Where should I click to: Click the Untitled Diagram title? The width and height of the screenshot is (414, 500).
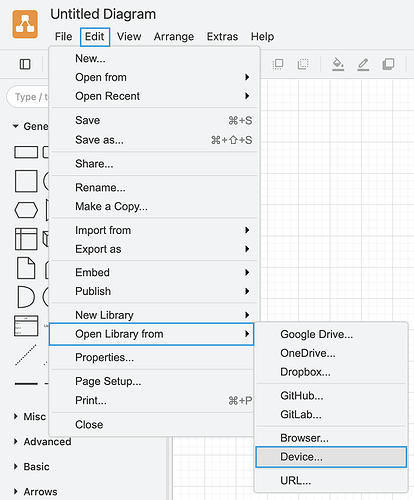(x=103, y=14)
